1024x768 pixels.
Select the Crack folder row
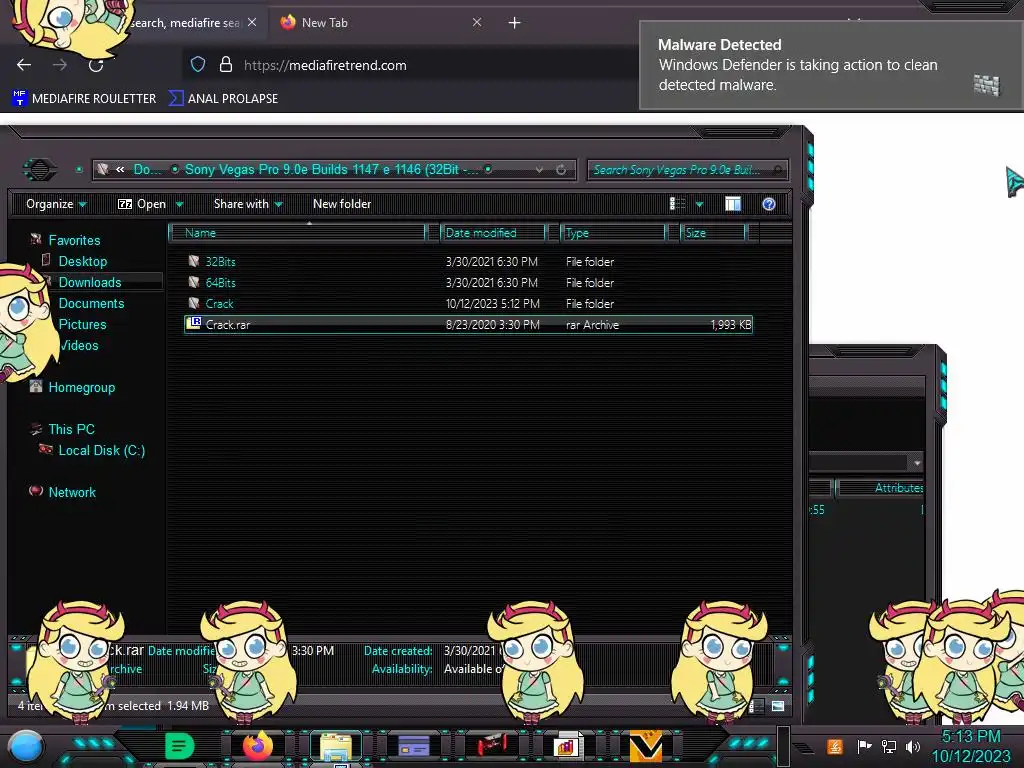468,304
